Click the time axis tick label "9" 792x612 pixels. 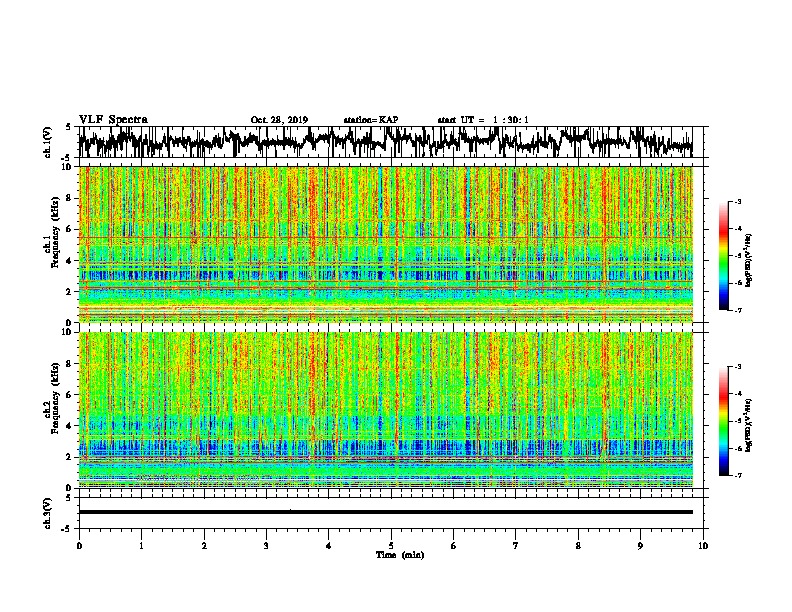[640, 546]
